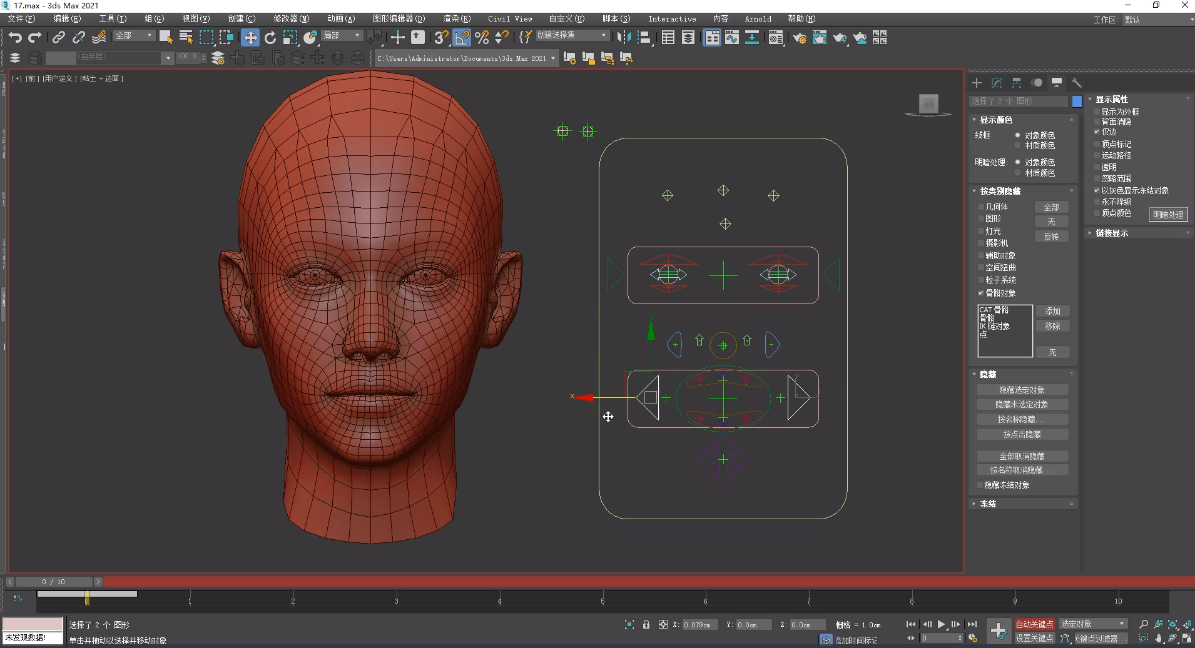This screenshot has height=648, width=1195.
Task: Tick the 摄影机 hide checkbox
Action: click(x=981, y=243)
